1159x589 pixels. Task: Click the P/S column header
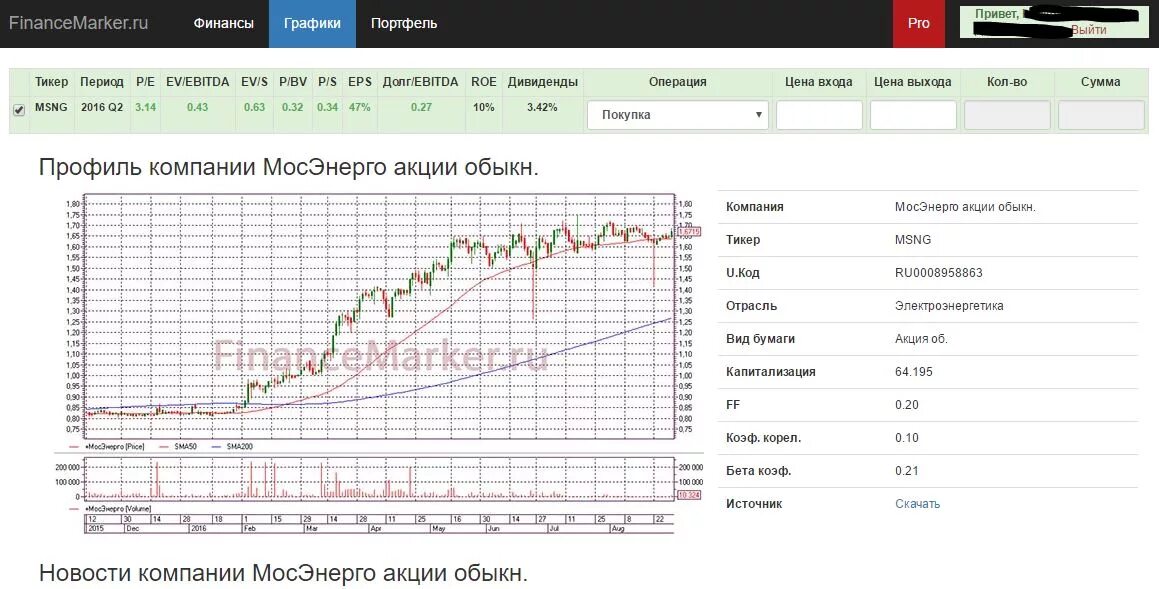click(x=327, y=81)
